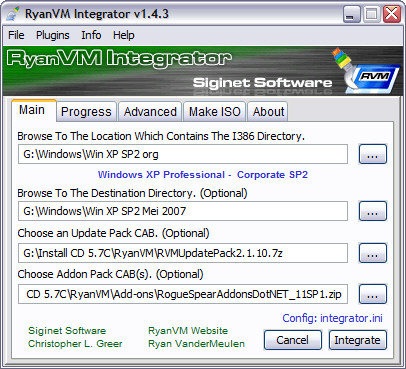Click the application icon in title bar
Image resolution: width=406 pixels, height=369 pixels.
pyautogui.click(x=13, y=14)
